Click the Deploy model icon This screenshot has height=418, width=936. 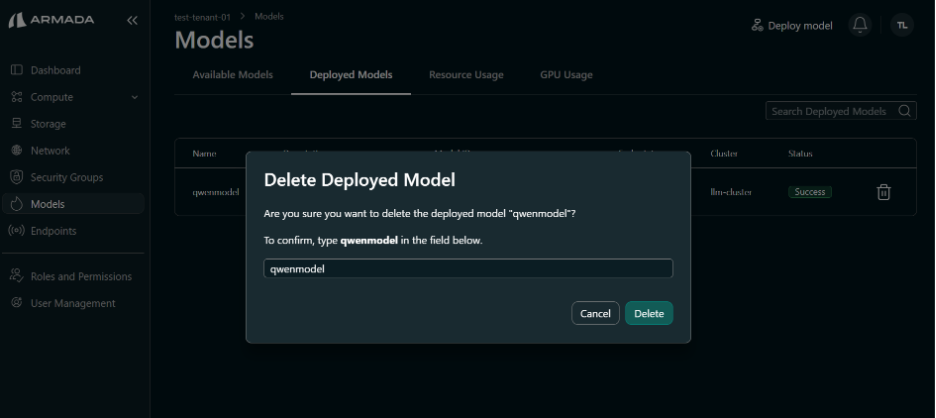[x=757, y=25]
